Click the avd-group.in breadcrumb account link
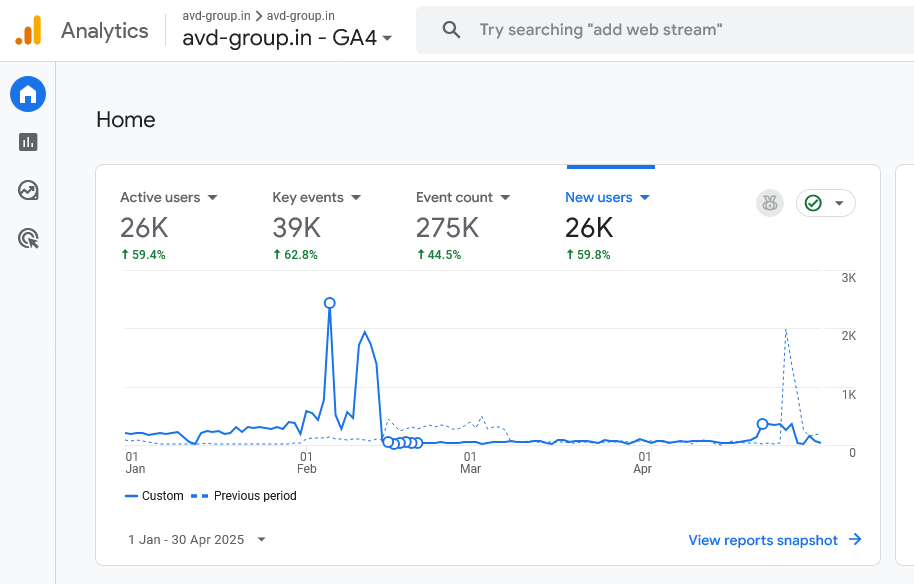 click(216, 15)
